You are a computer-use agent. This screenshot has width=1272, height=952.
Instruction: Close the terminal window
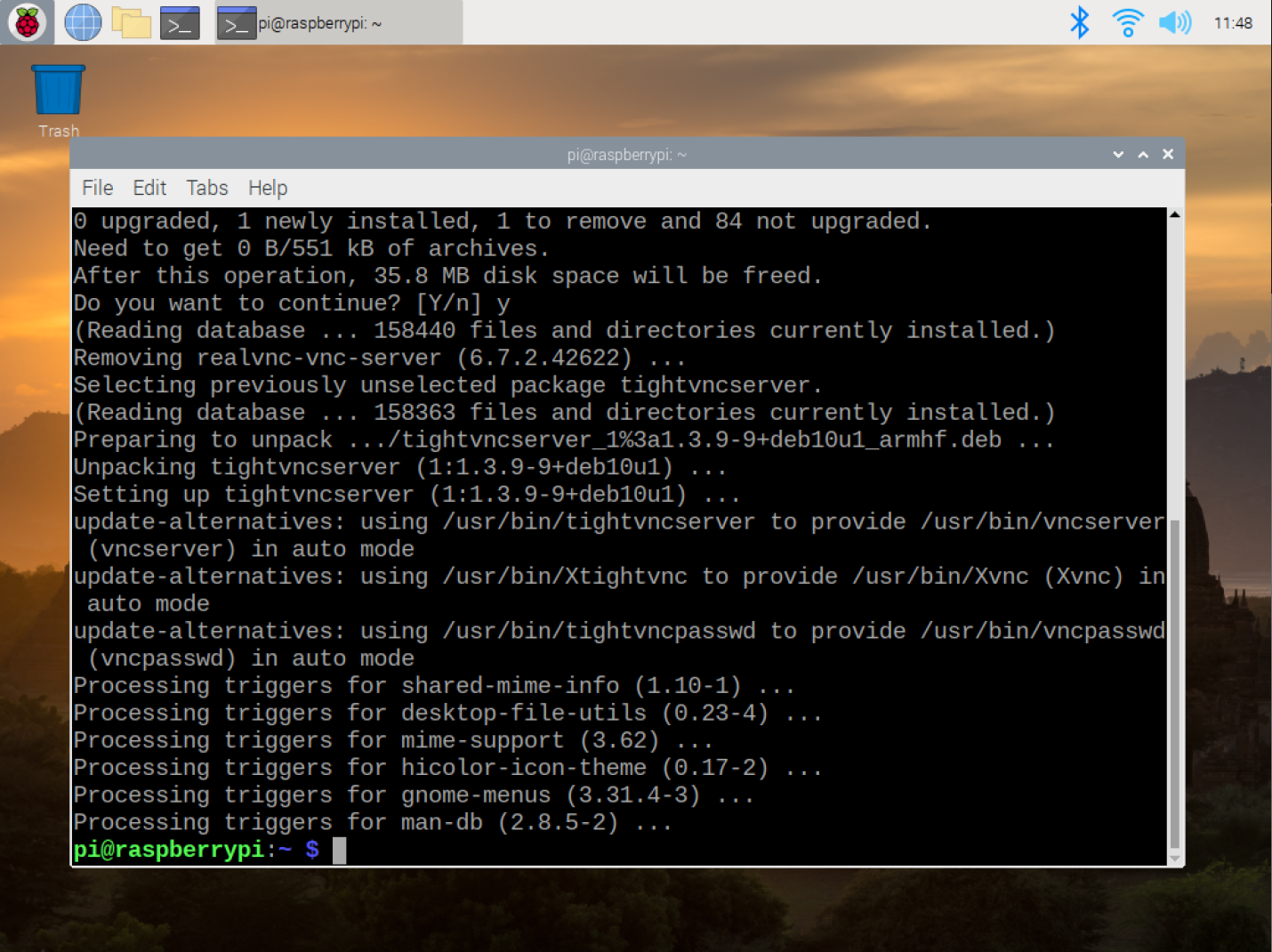(x=1168, y=154)
